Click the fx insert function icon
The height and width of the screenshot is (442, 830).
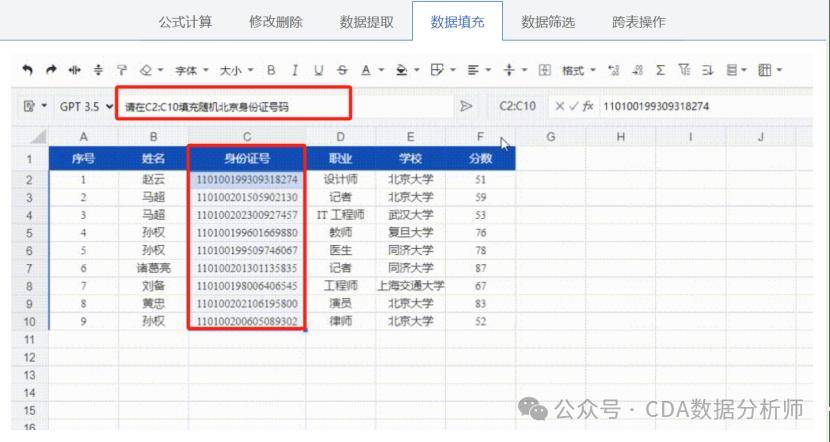pos(588,106)
